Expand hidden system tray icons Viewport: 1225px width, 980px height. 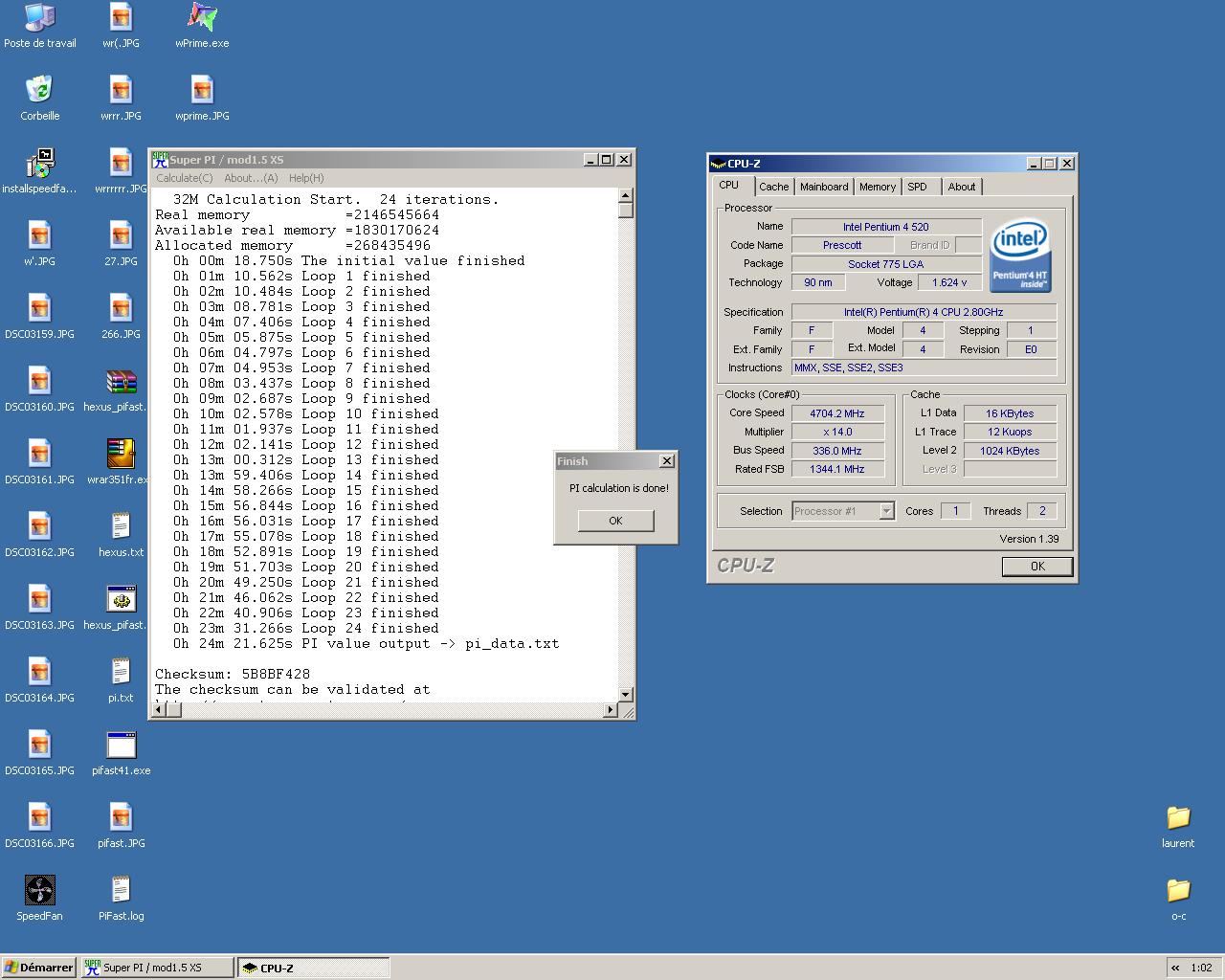[1175, 968]
